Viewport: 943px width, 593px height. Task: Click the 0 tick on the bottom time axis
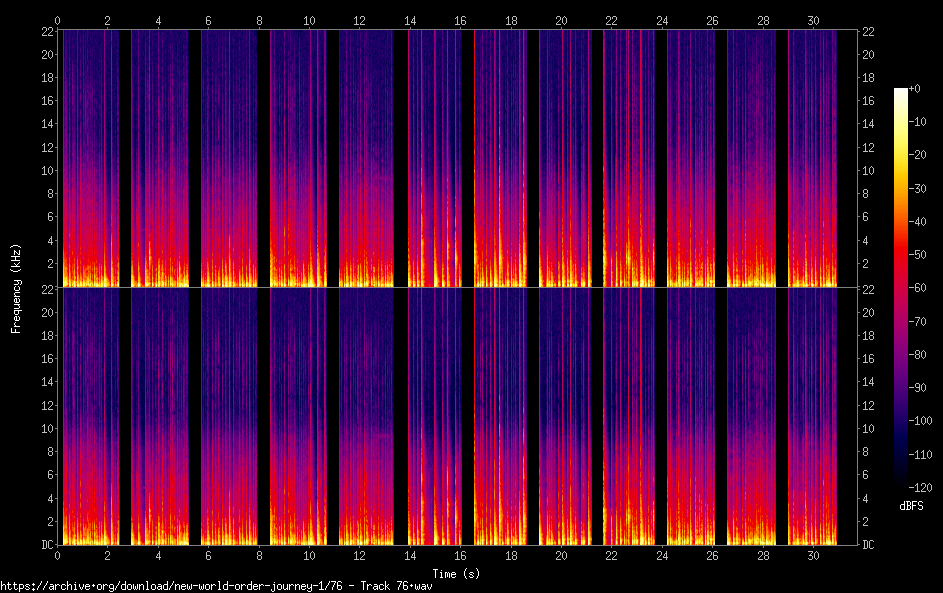point(58,554)
